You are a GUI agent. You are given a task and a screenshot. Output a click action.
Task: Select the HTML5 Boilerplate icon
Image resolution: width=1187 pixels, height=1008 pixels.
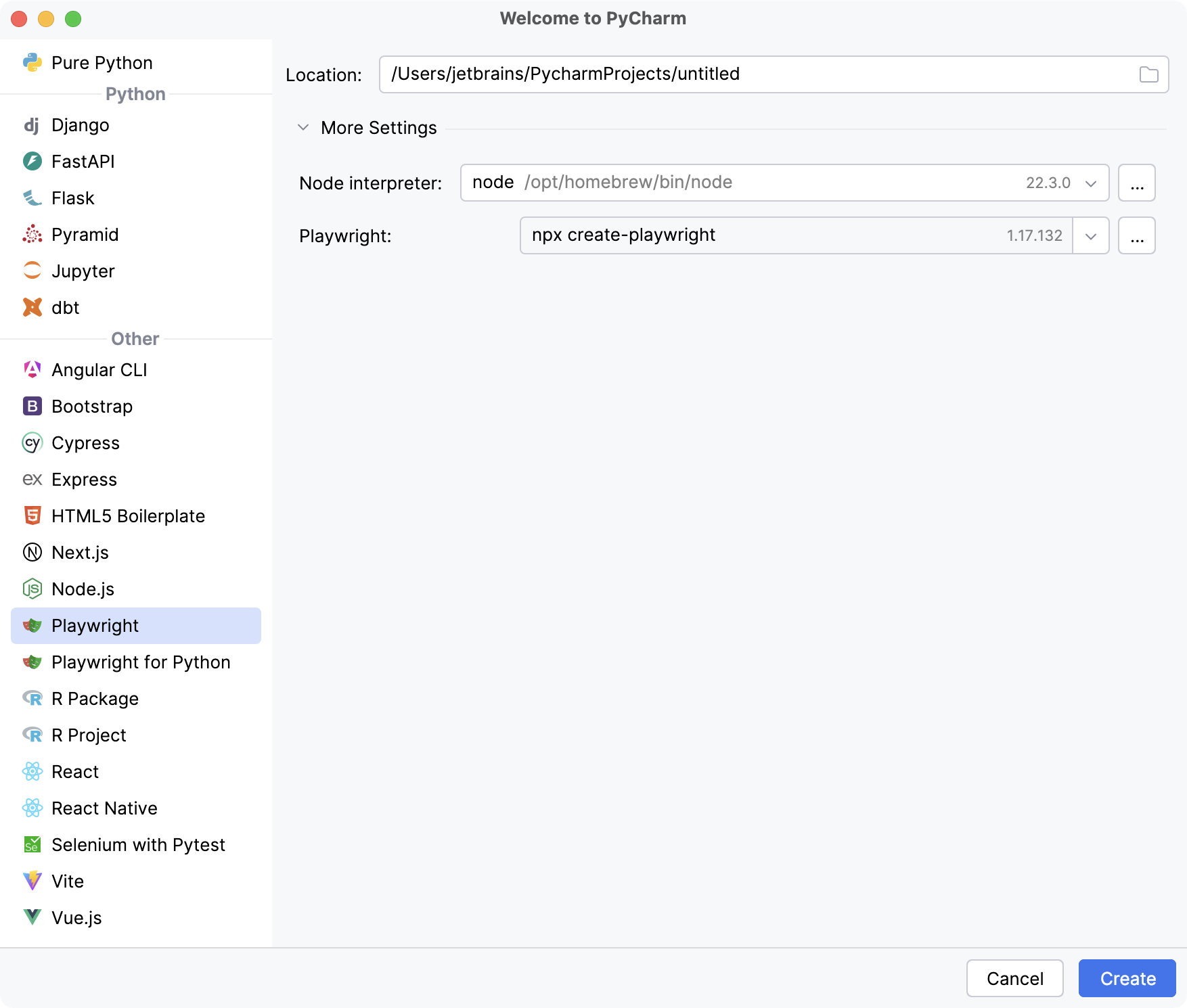32,516
